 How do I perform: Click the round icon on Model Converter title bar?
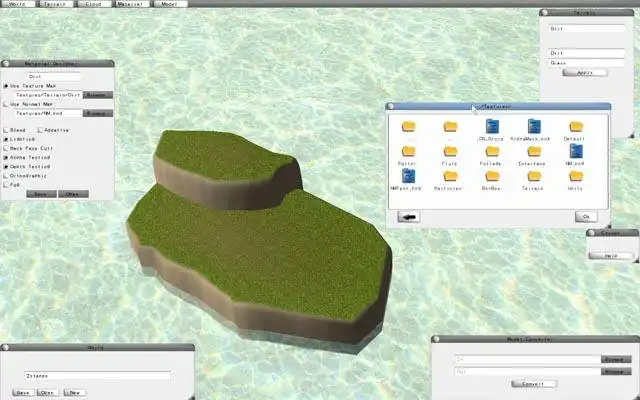(x=436, y=339)
